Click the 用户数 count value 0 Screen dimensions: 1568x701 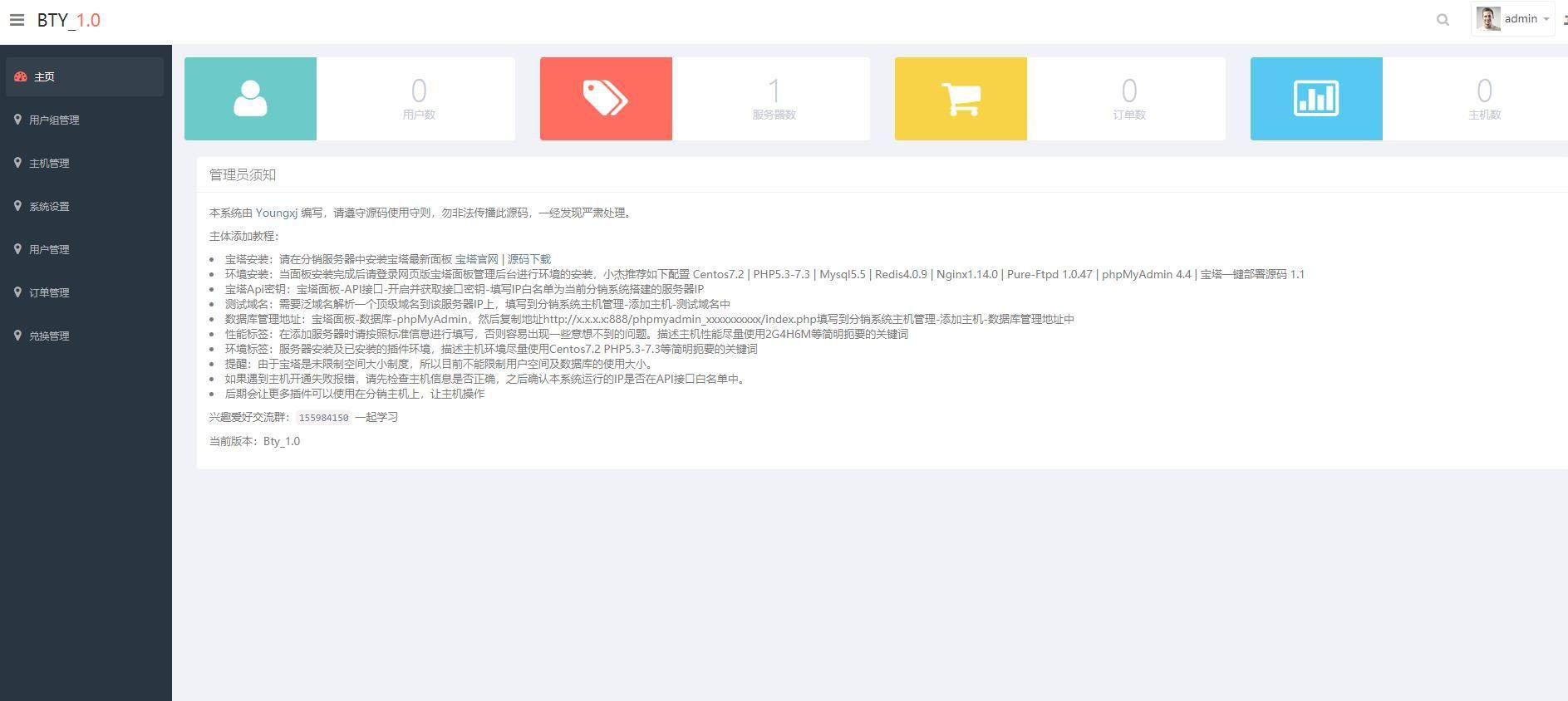[419, 91]
